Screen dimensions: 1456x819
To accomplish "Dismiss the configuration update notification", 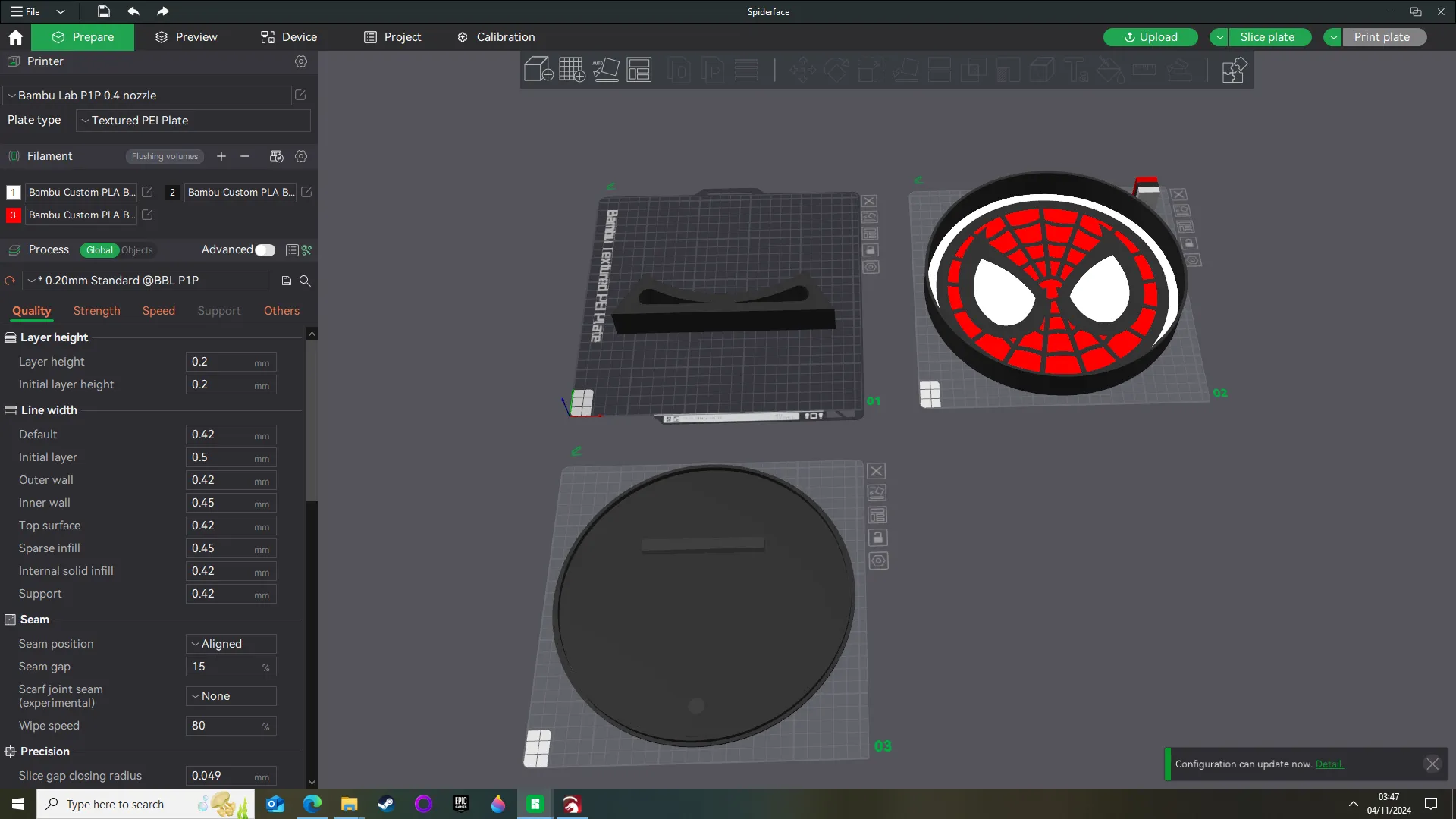I will pos(1432,764).
